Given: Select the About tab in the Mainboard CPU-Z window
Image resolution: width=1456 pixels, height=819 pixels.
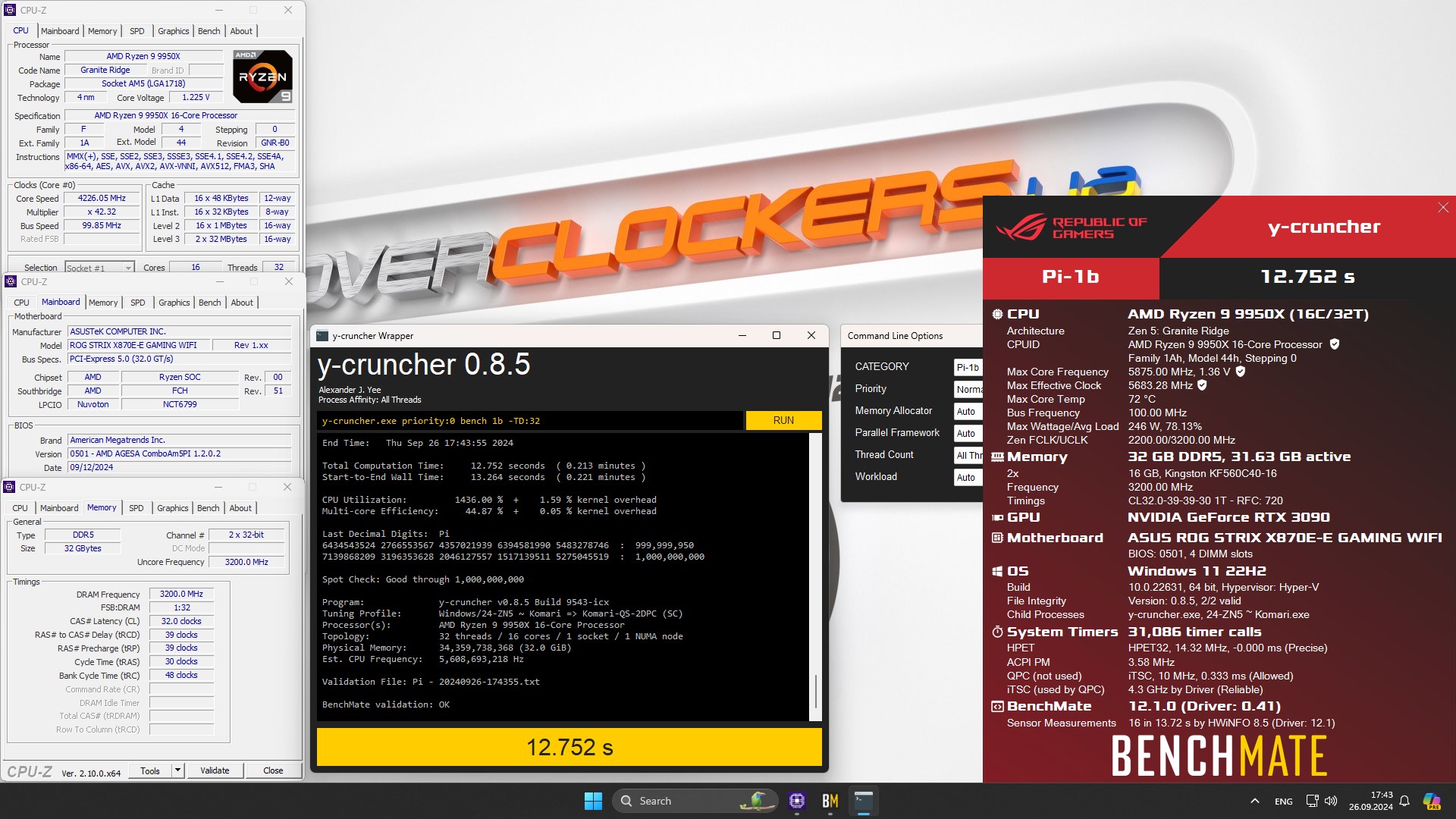Looking at the screenshot, I should point(242,303).
